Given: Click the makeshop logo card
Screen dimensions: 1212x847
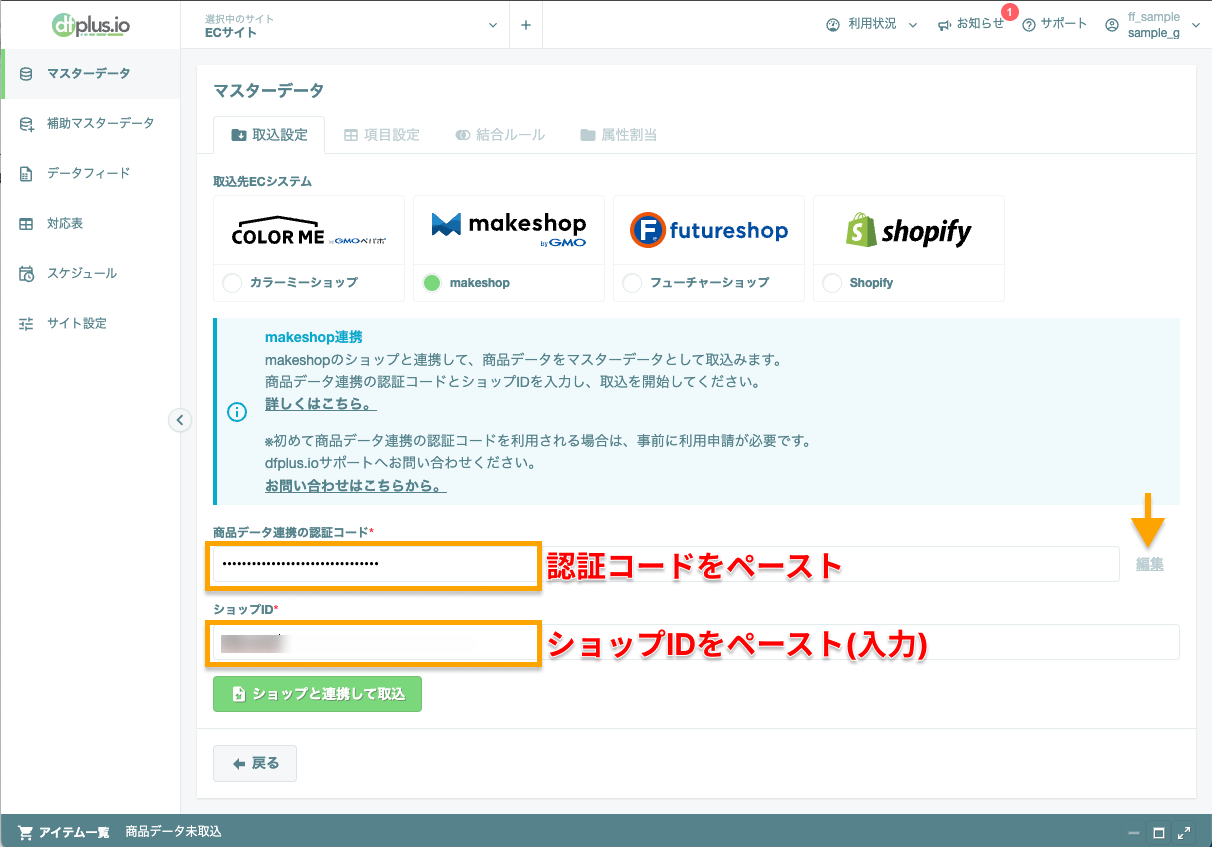Looking at the screenshot, I should (509, 230).
